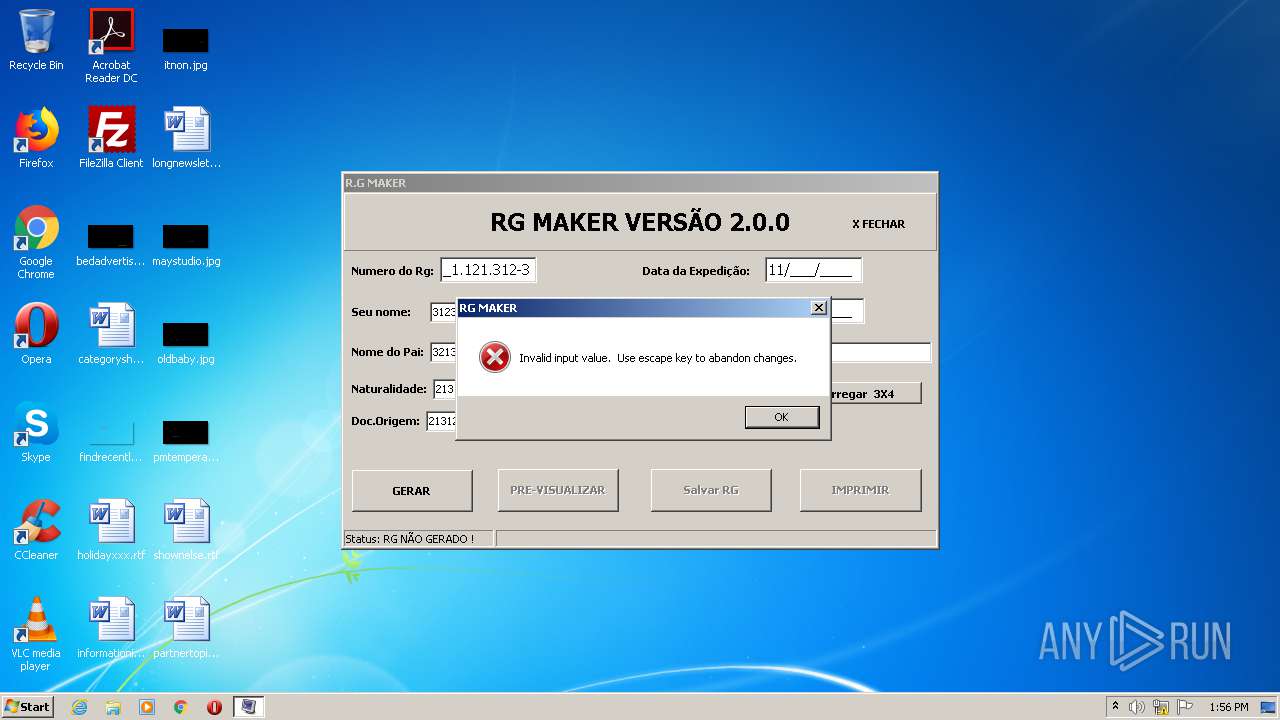1280x720 pixels.
Task: Select the holidayxxx.rtf document icon
Action: coord(111,530)
